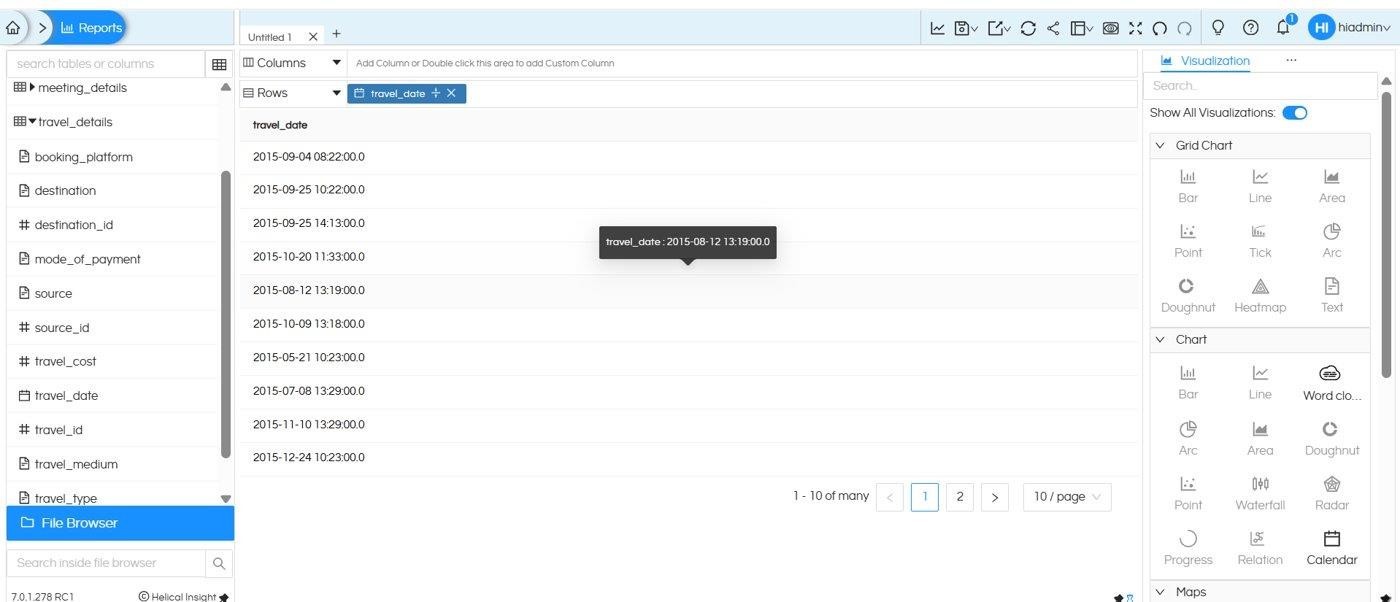Viewport: 1400px width, 602px height.
Task: Remove travel_date from Rows
Action: [x=451, y=93]
